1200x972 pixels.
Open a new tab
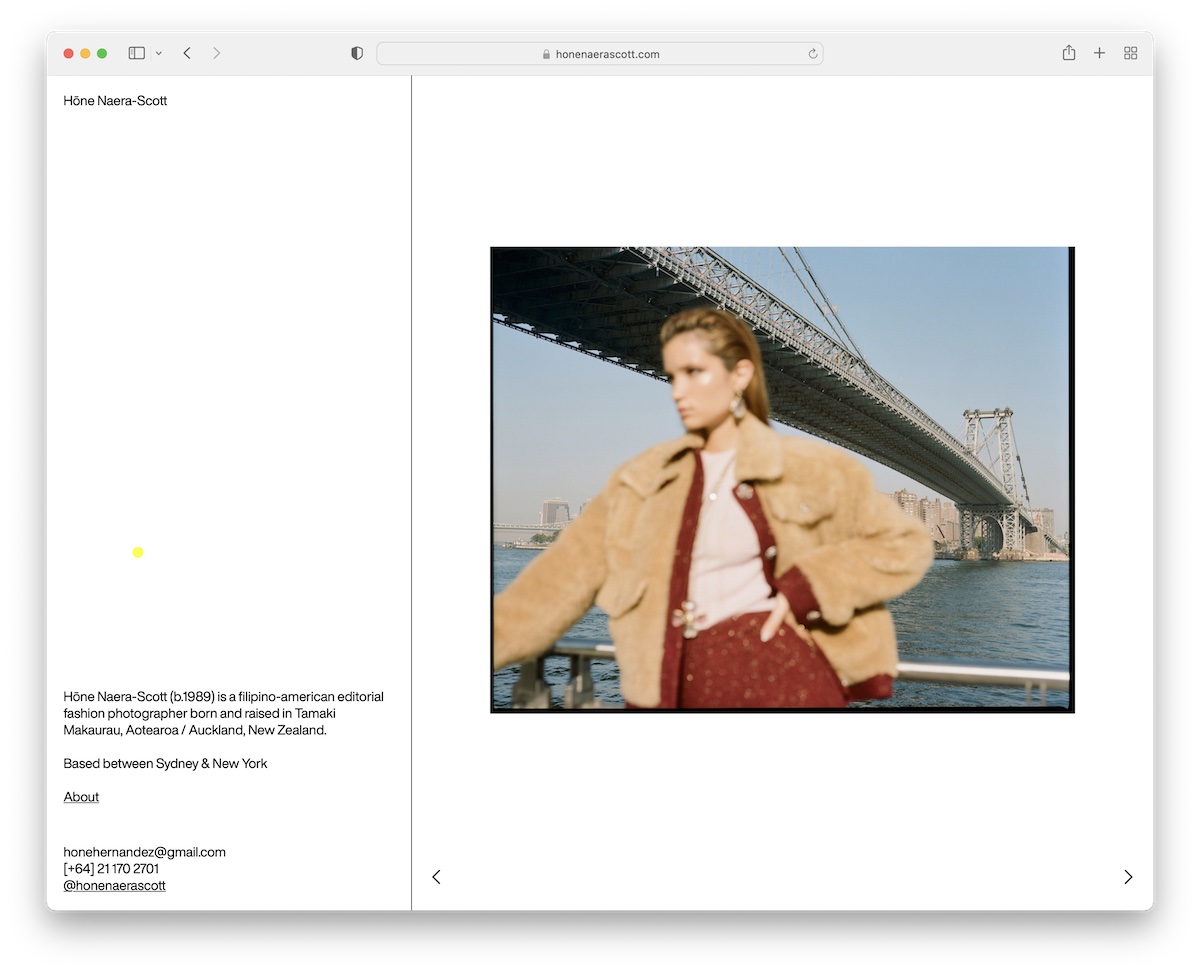point(1099,53)
